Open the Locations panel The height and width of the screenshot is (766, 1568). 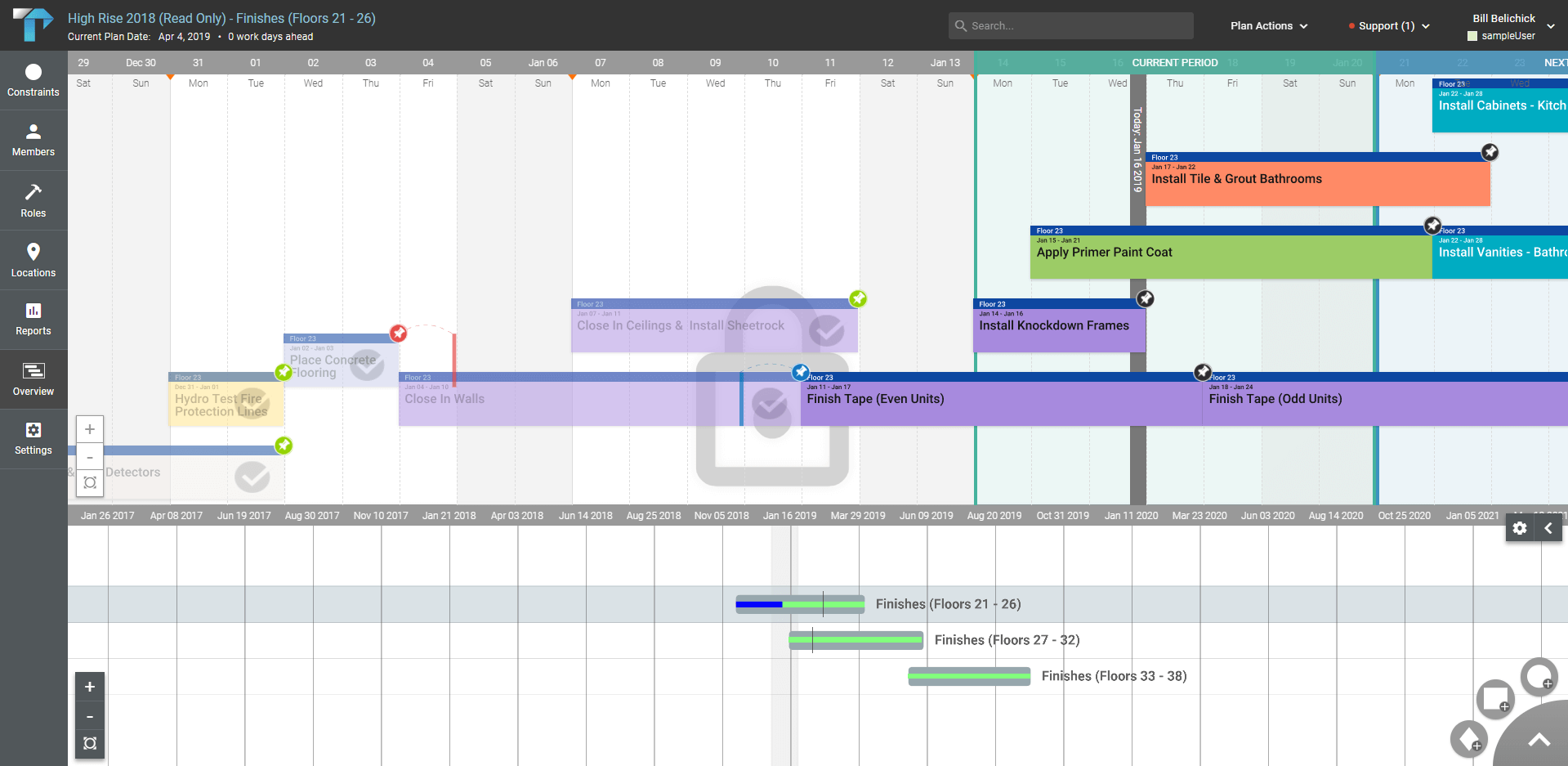[x=34, y=259]
